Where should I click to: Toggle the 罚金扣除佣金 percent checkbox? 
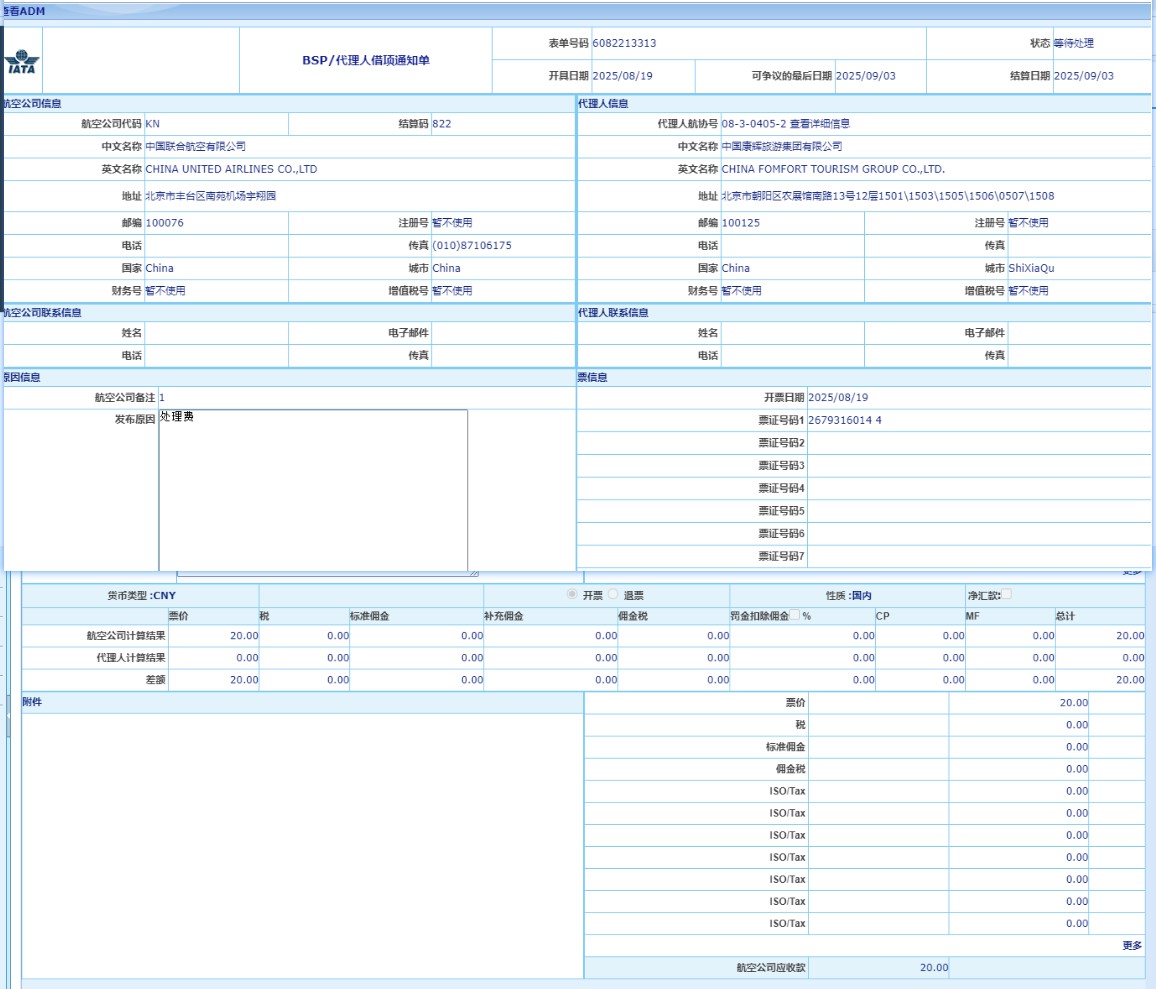[x=795, y=617]
